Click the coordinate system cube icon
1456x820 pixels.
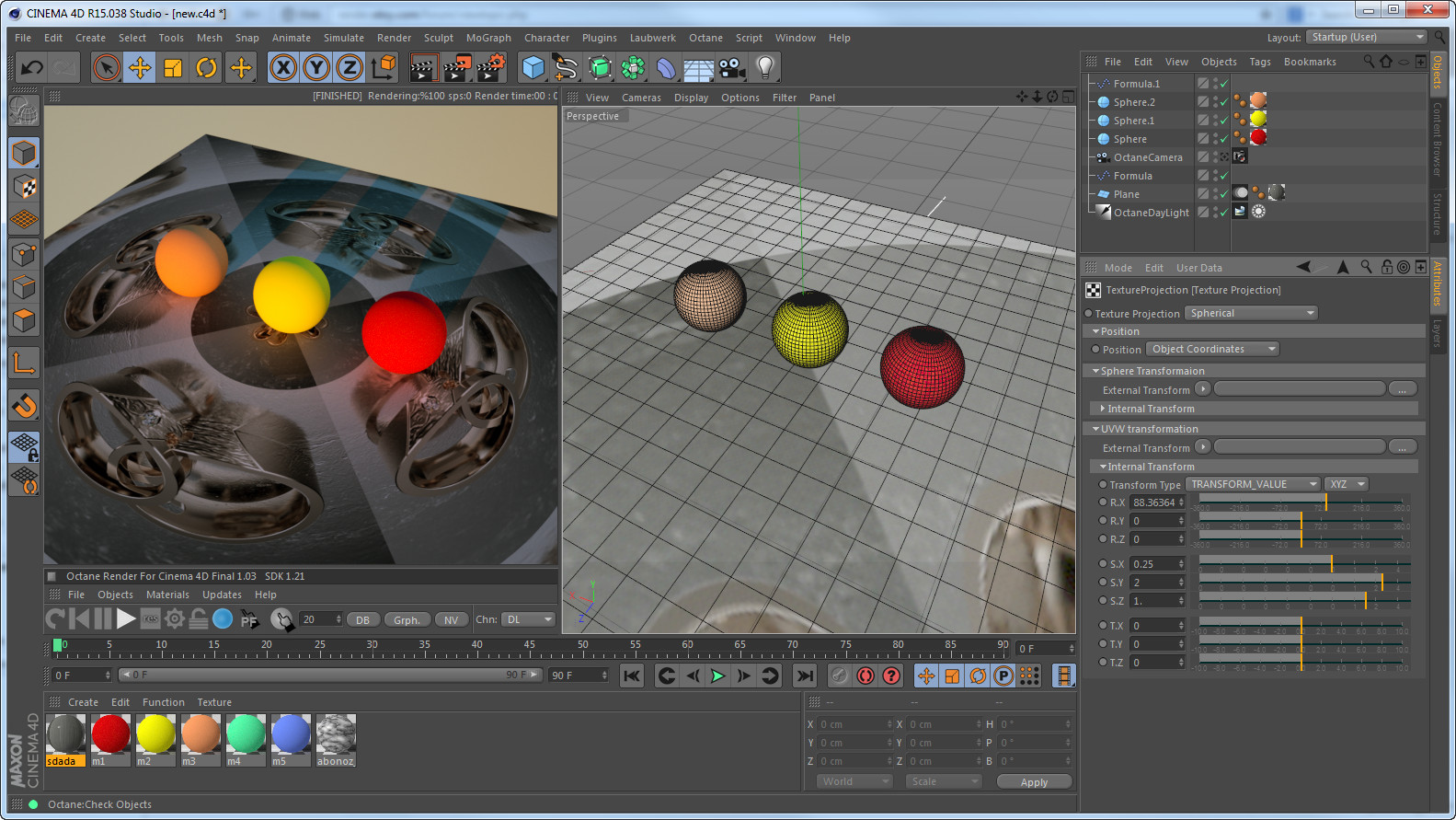[384, 67]
